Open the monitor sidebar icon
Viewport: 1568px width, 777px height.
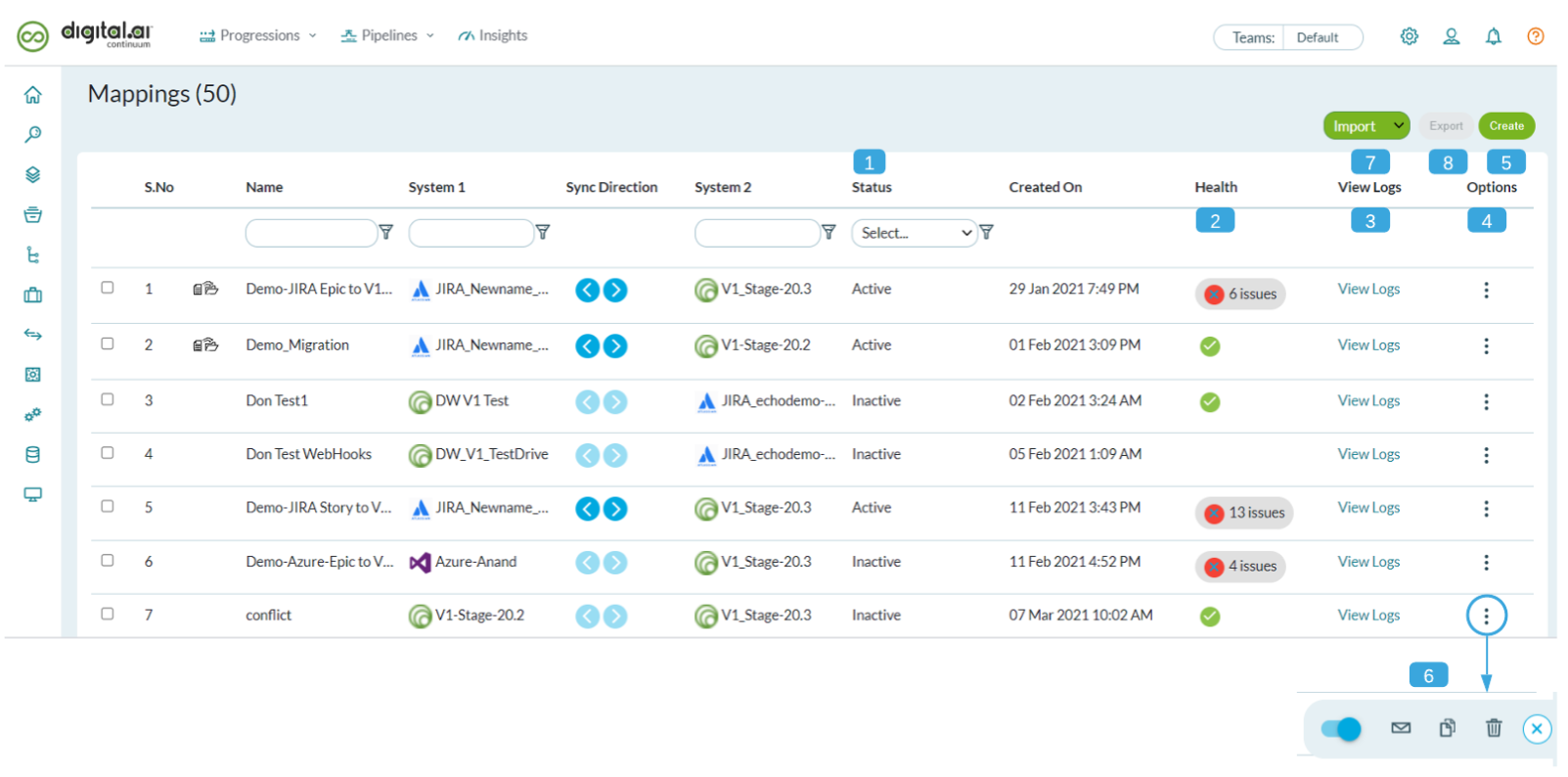(x=33, y=494)
